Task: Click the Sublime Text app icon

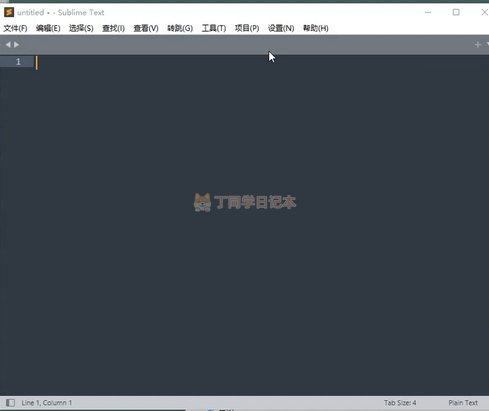Action: click(x=9, y=12)
